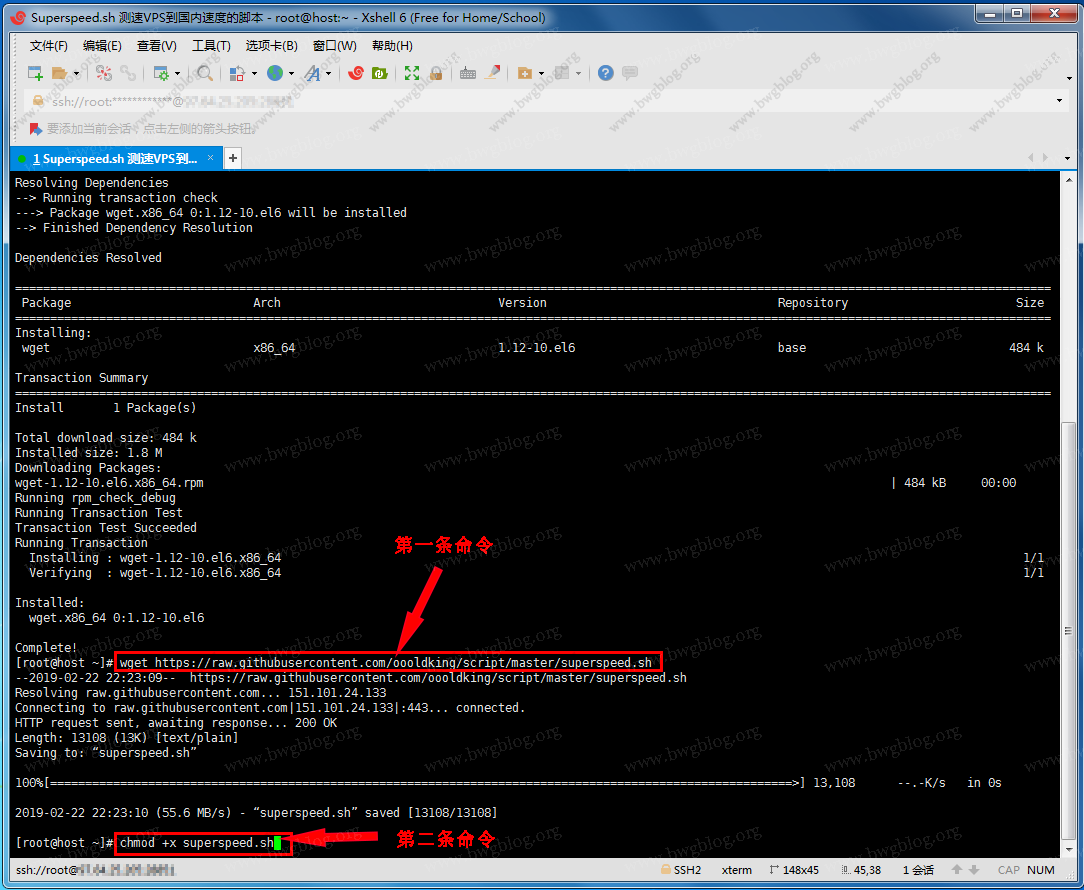The width and height of the screenshot is (1084, 890).
Task: Click the terminal scrollbar up arrow
Action: [1068, 179]
